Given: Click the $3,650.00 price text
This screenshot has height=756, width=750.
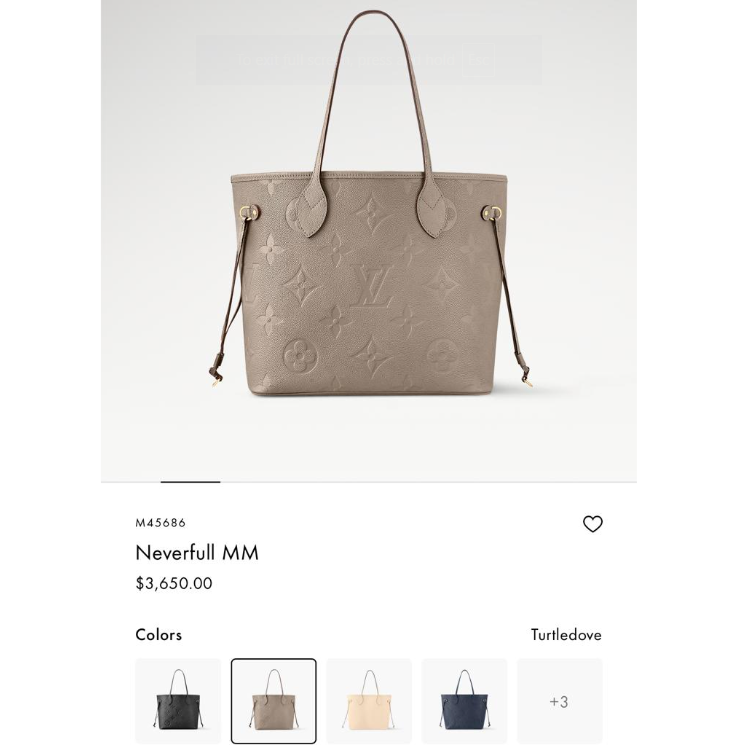Looking at the screenshot, I should 174,583.
